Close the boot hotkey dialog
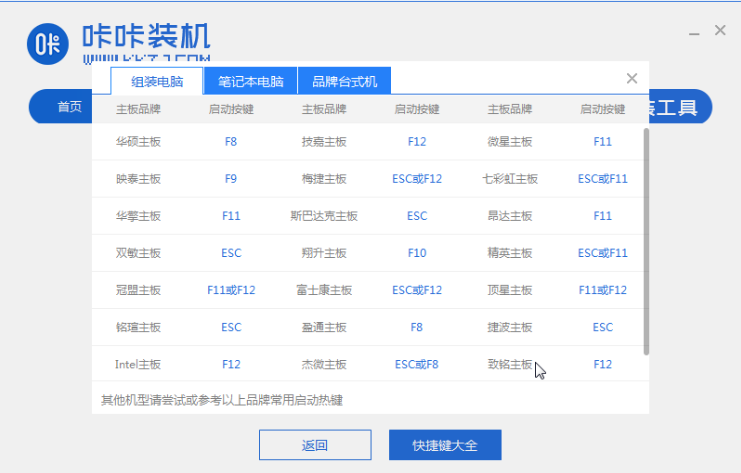The height and width of the screenshot is (473, 741). 631,78
